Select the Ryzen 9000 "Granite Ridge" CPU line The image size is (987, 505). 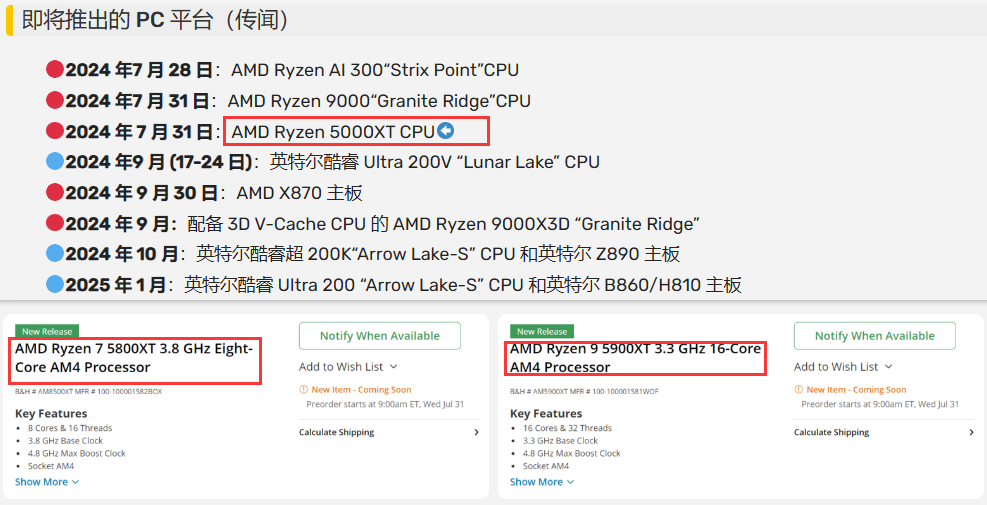click(x=288, y=101)
